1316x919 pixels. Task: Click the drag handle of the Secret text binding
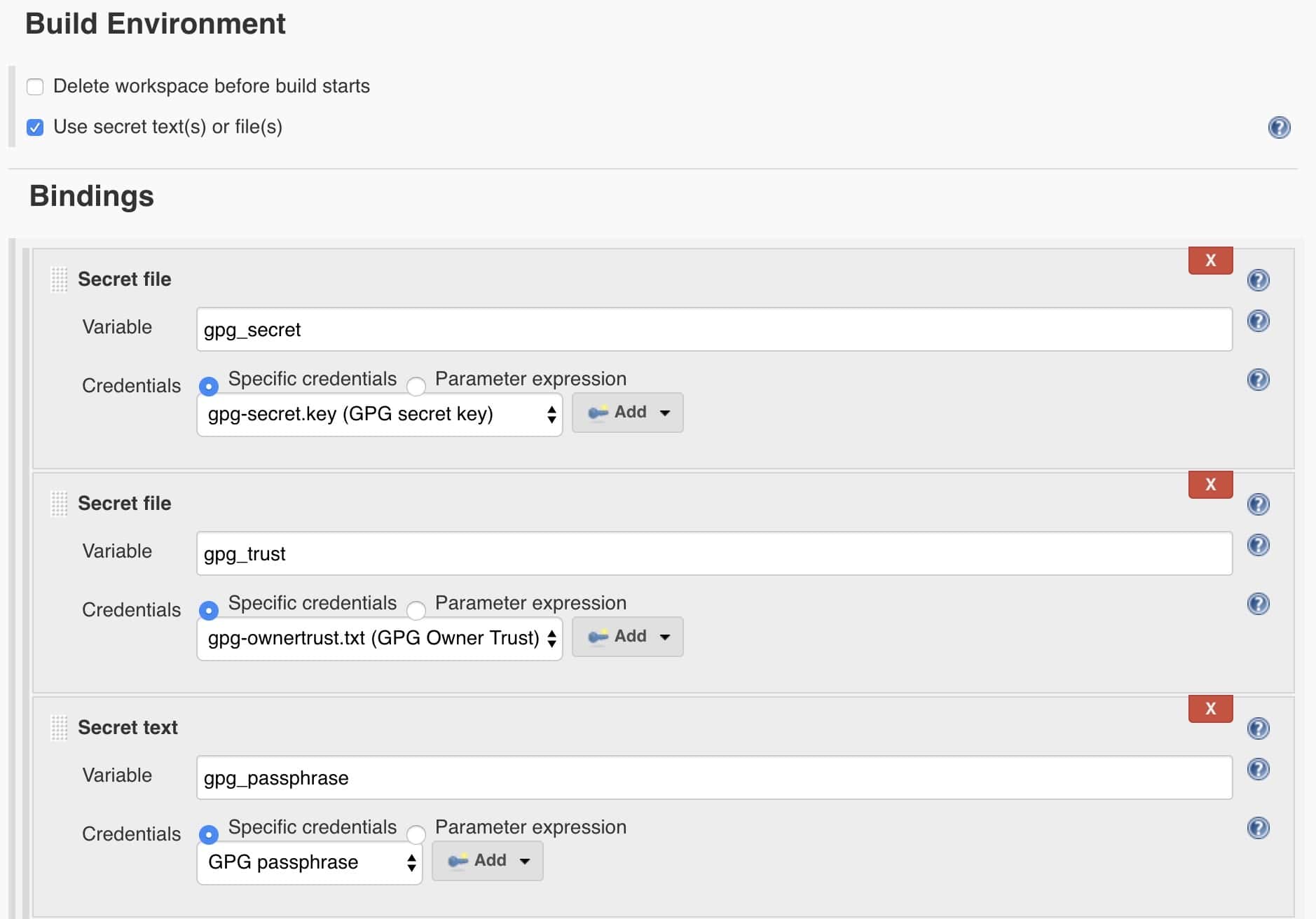(x=60, y=727)
